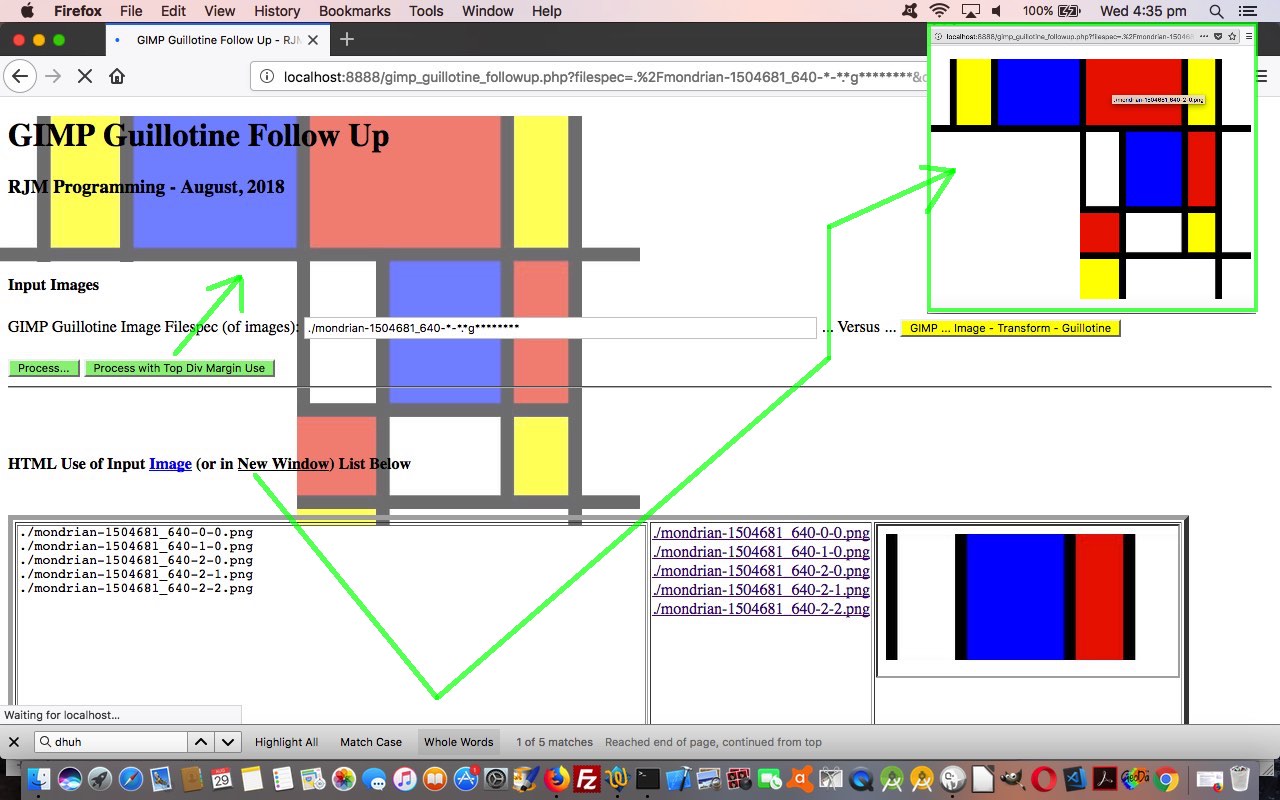The height and width of the screenshot is (800, 1280).
Task: Open the App Store from the Dock
Action: [465, 779]
